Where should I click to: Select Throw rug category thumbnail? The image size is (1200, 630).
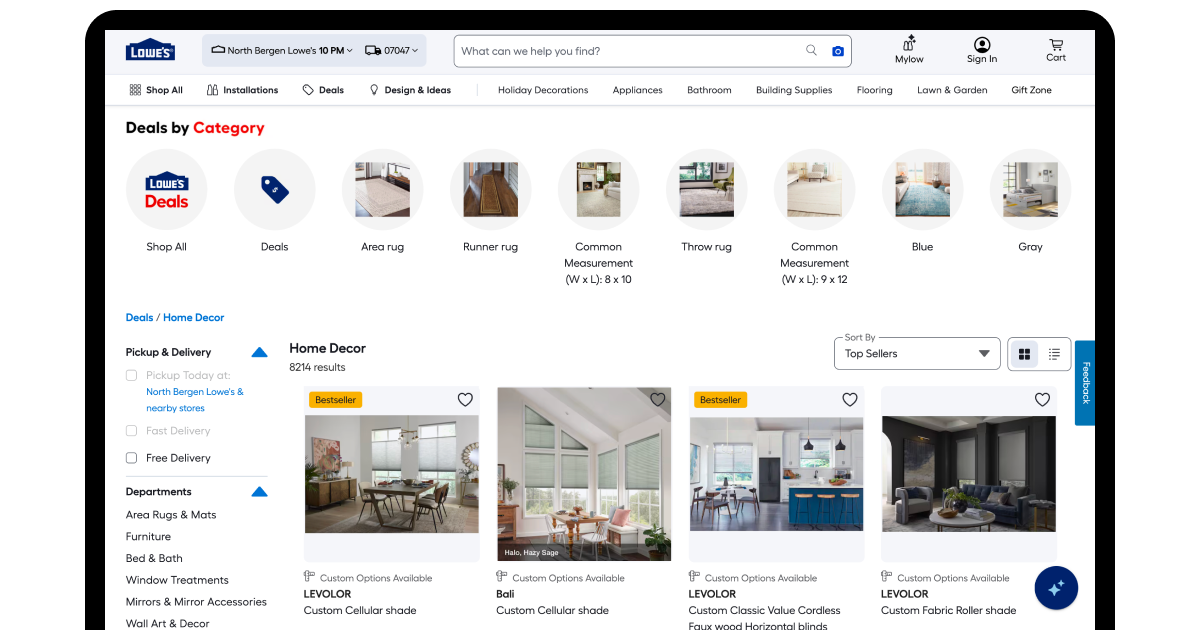click(x=706, y=190)
